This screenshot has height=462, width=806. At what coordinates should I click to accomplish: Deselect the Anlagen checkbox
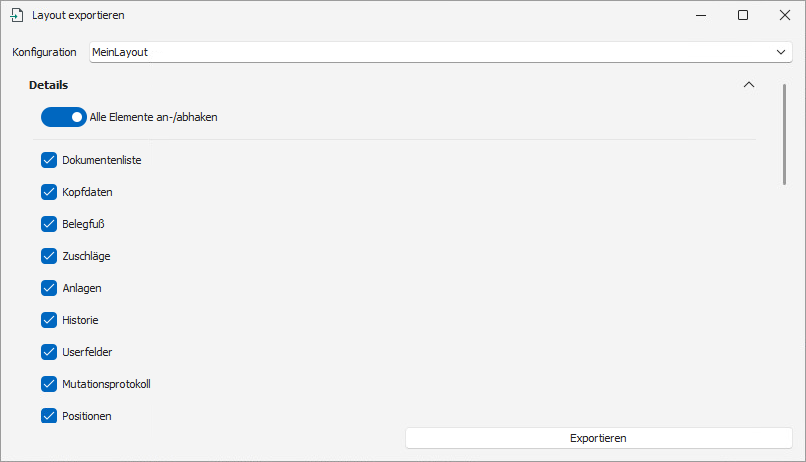point(49,288)
